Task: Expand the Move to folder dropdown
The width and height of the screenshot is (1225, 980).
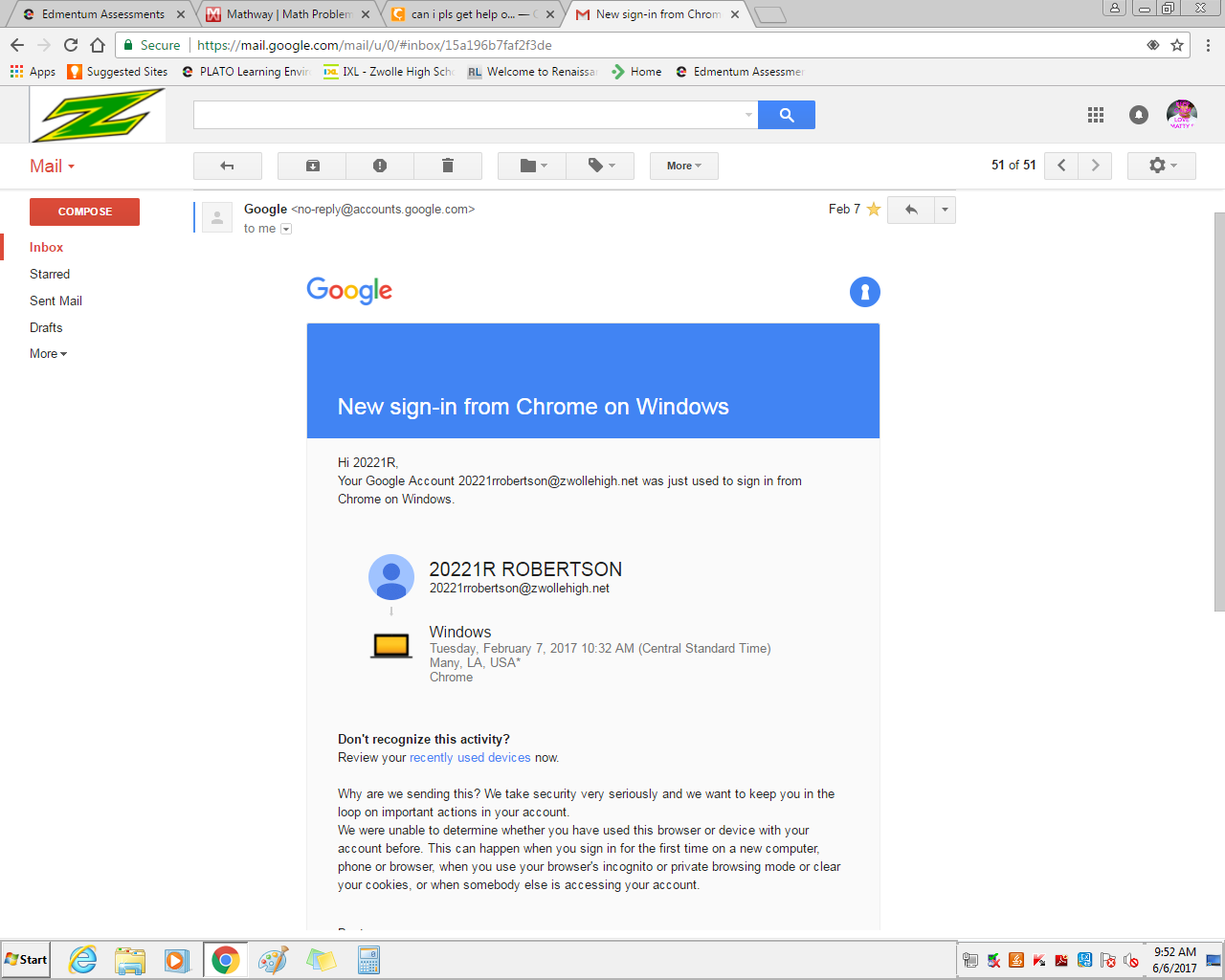Action: 533,166
